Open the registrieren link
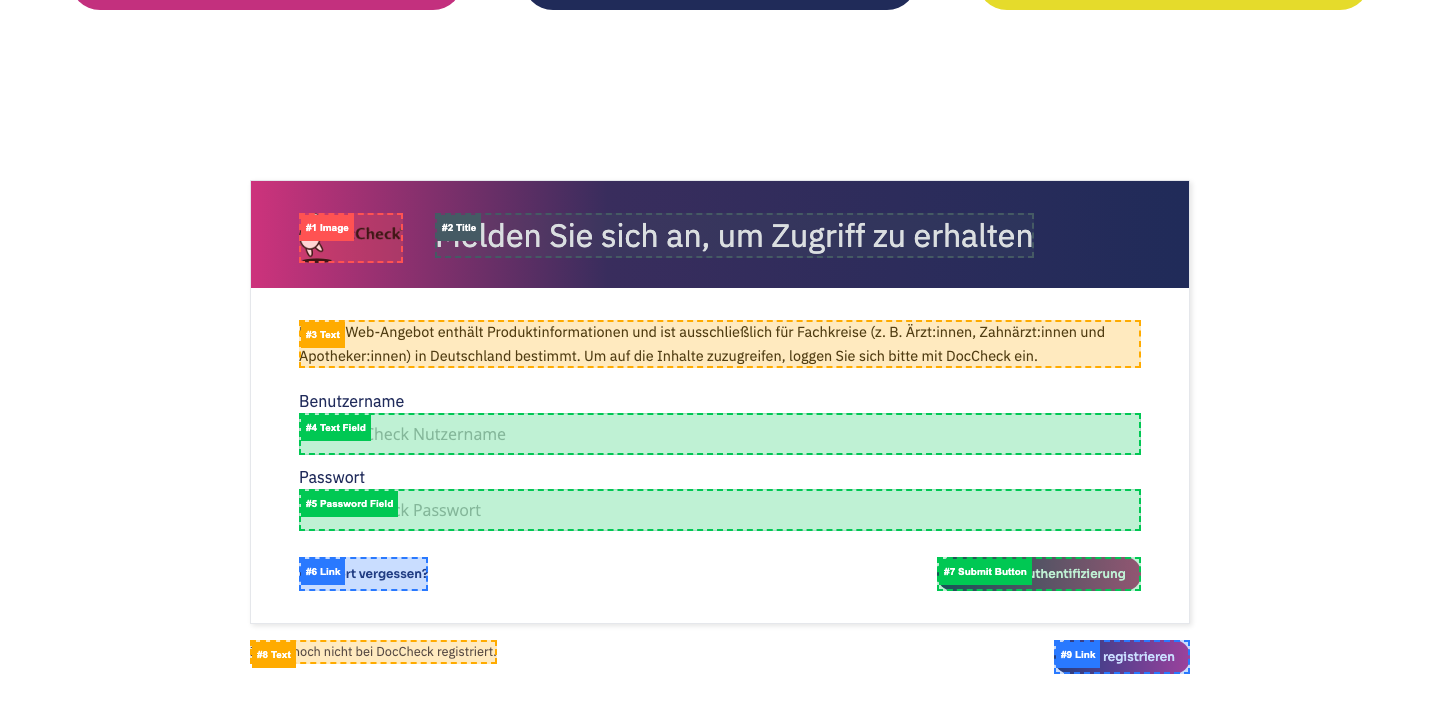The height and width of the screenshot is (709, 1440). coord(1142,657)
